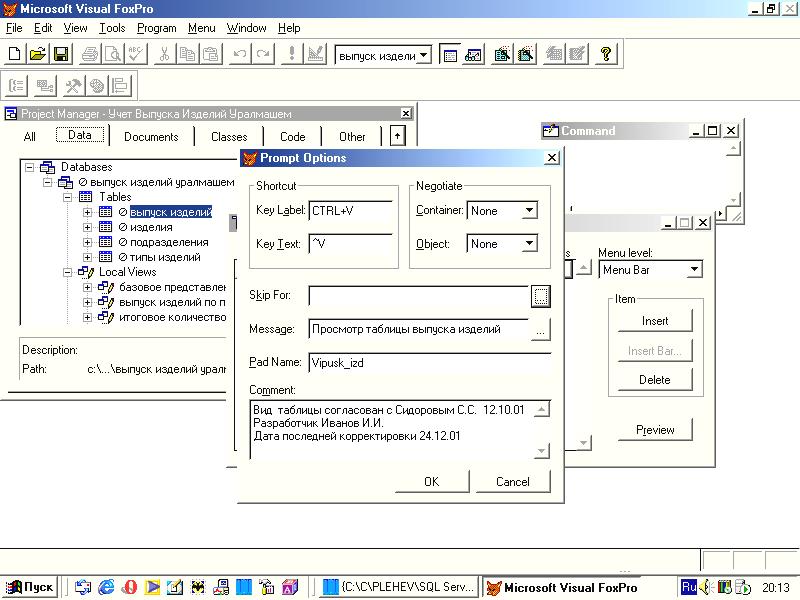Open the Пуск Start button
The width and height of the screenshot is (800, 600).
[x=30, y=587]
